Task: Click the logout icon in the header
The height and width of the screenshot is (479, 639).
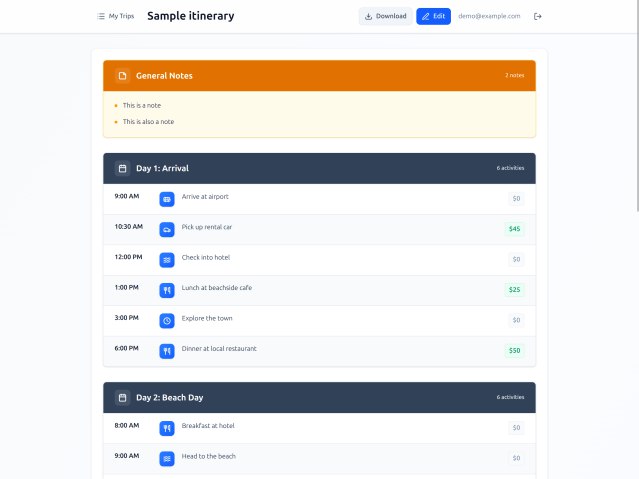Action: 538,16
